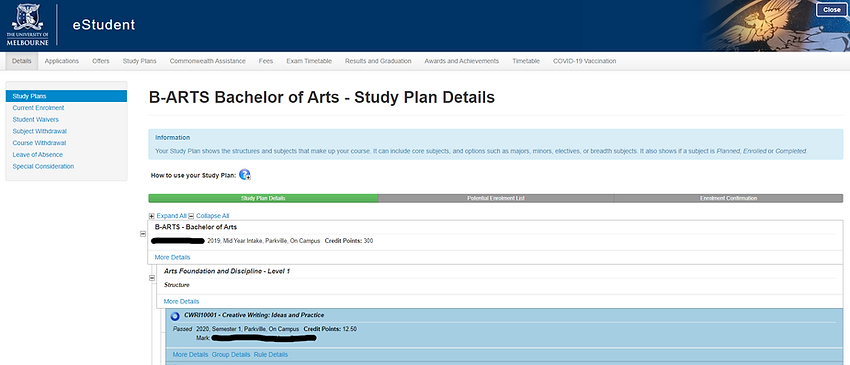The image size is (850, 365).
Task: Click the Information box heading
Action: click(x=172, y=138)
